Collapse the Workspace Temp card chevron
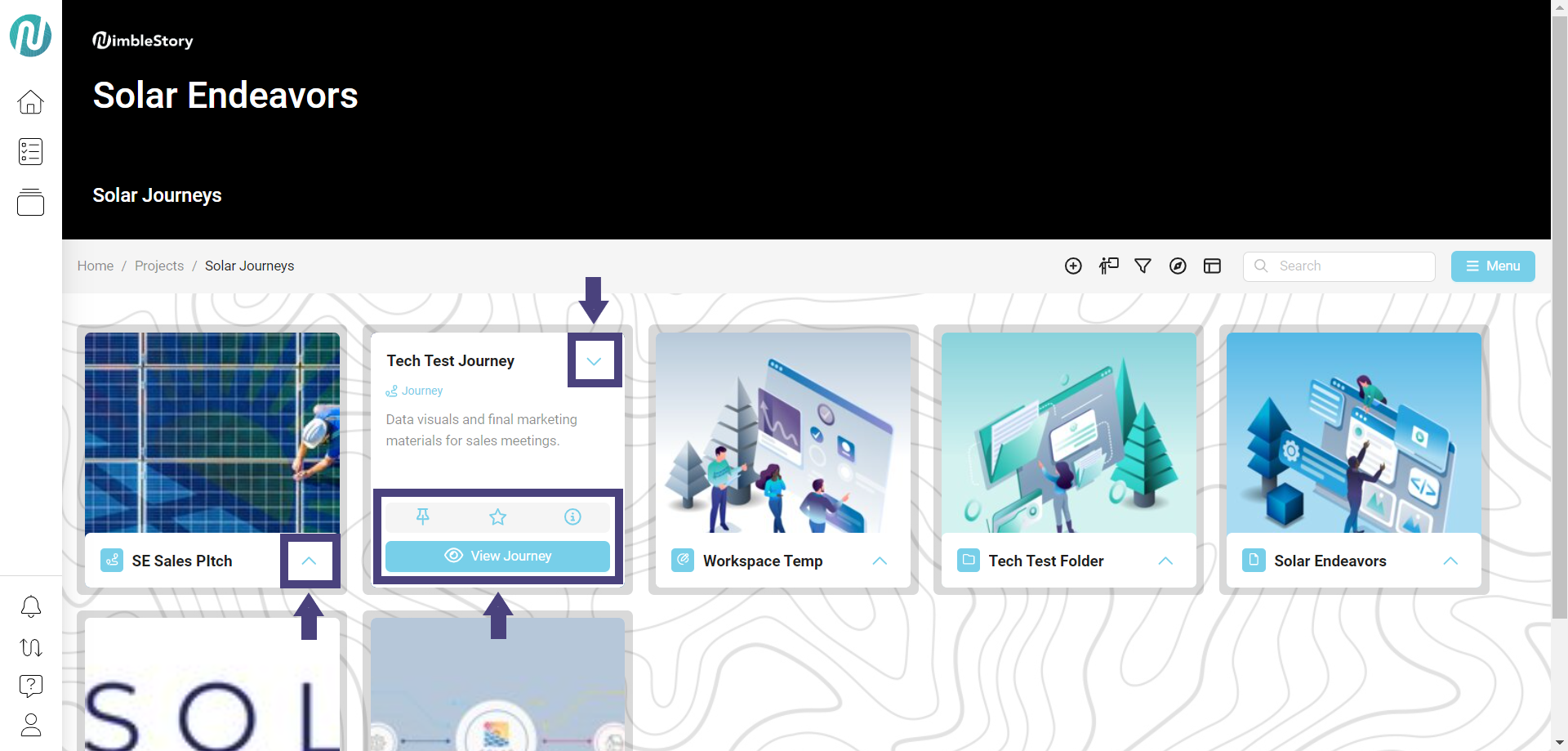The height and width of the screenshot is (751, 1568). pos(880,561)
